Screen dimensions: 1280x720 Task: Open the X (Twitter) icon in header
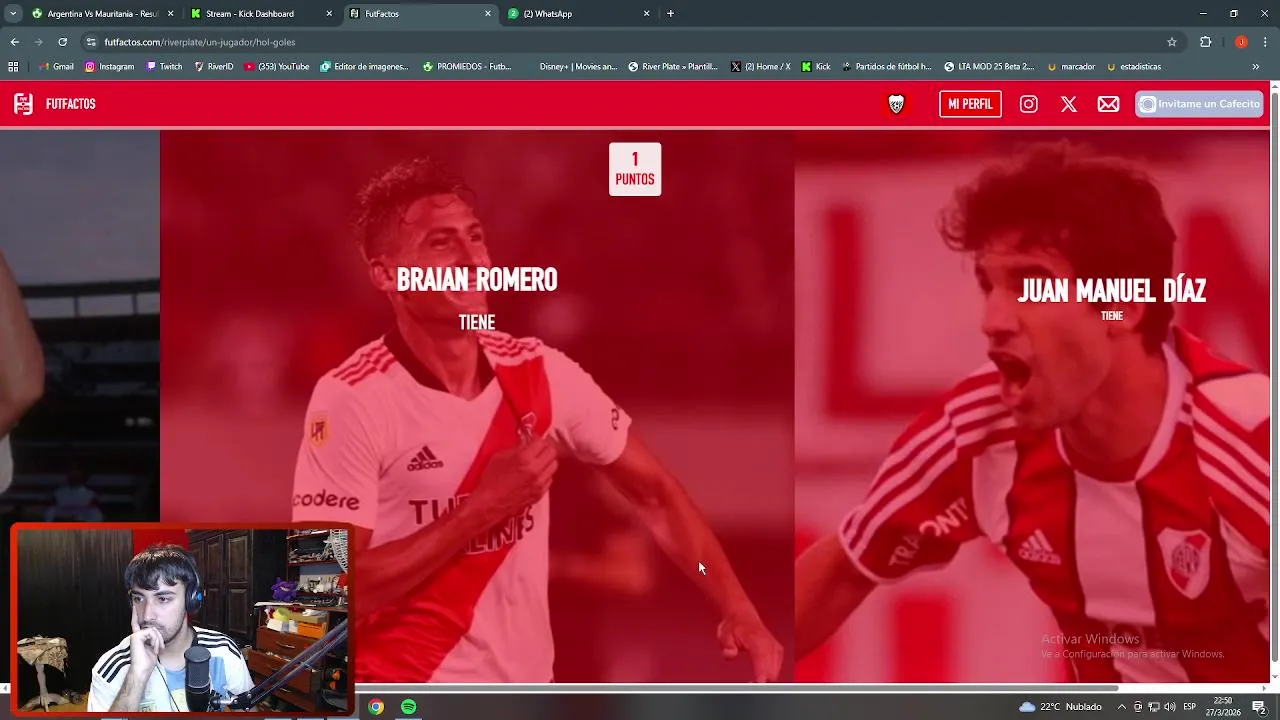click(1069, 104)
